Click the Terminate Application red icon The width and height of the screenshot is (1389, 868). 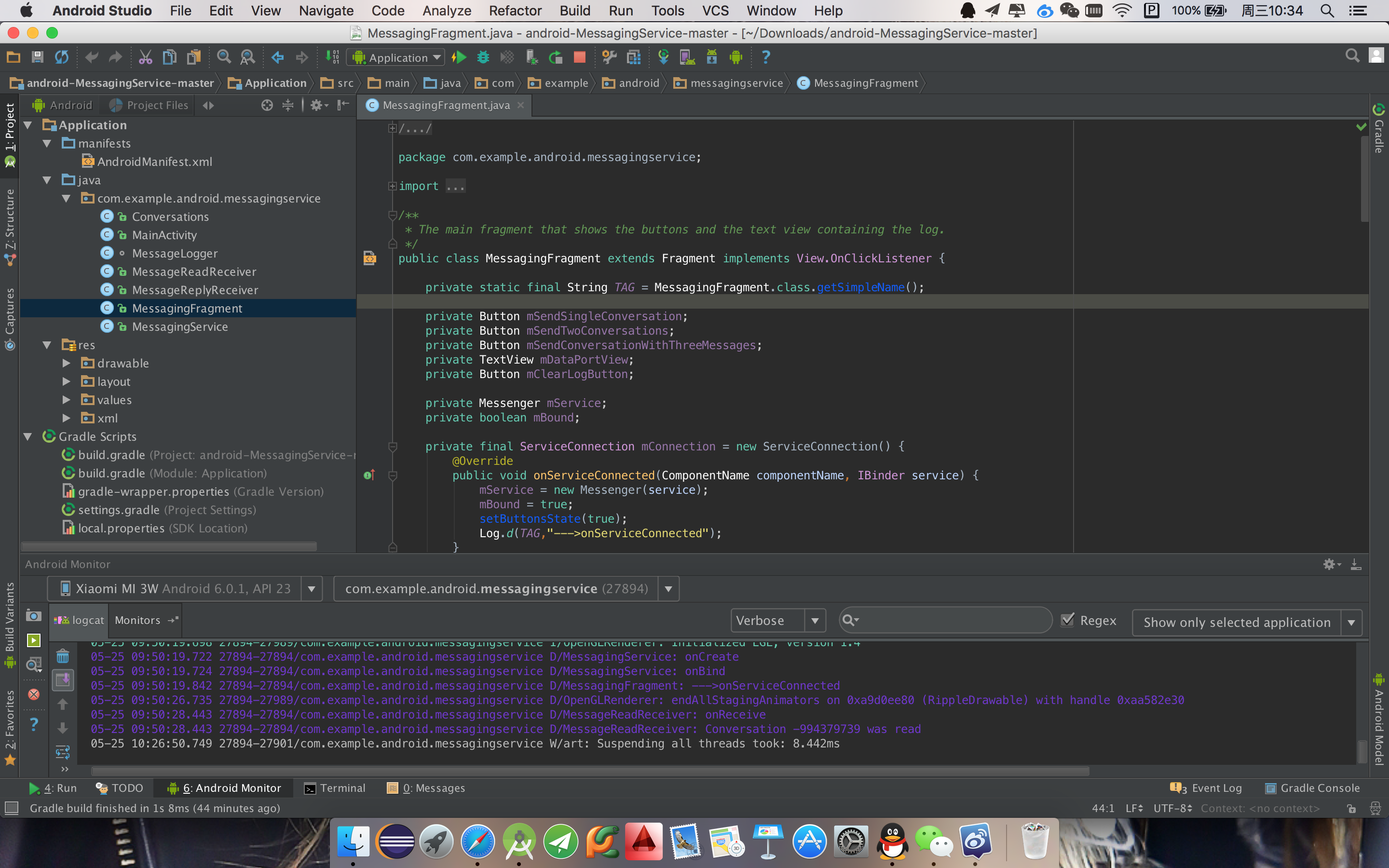point(34,694)
